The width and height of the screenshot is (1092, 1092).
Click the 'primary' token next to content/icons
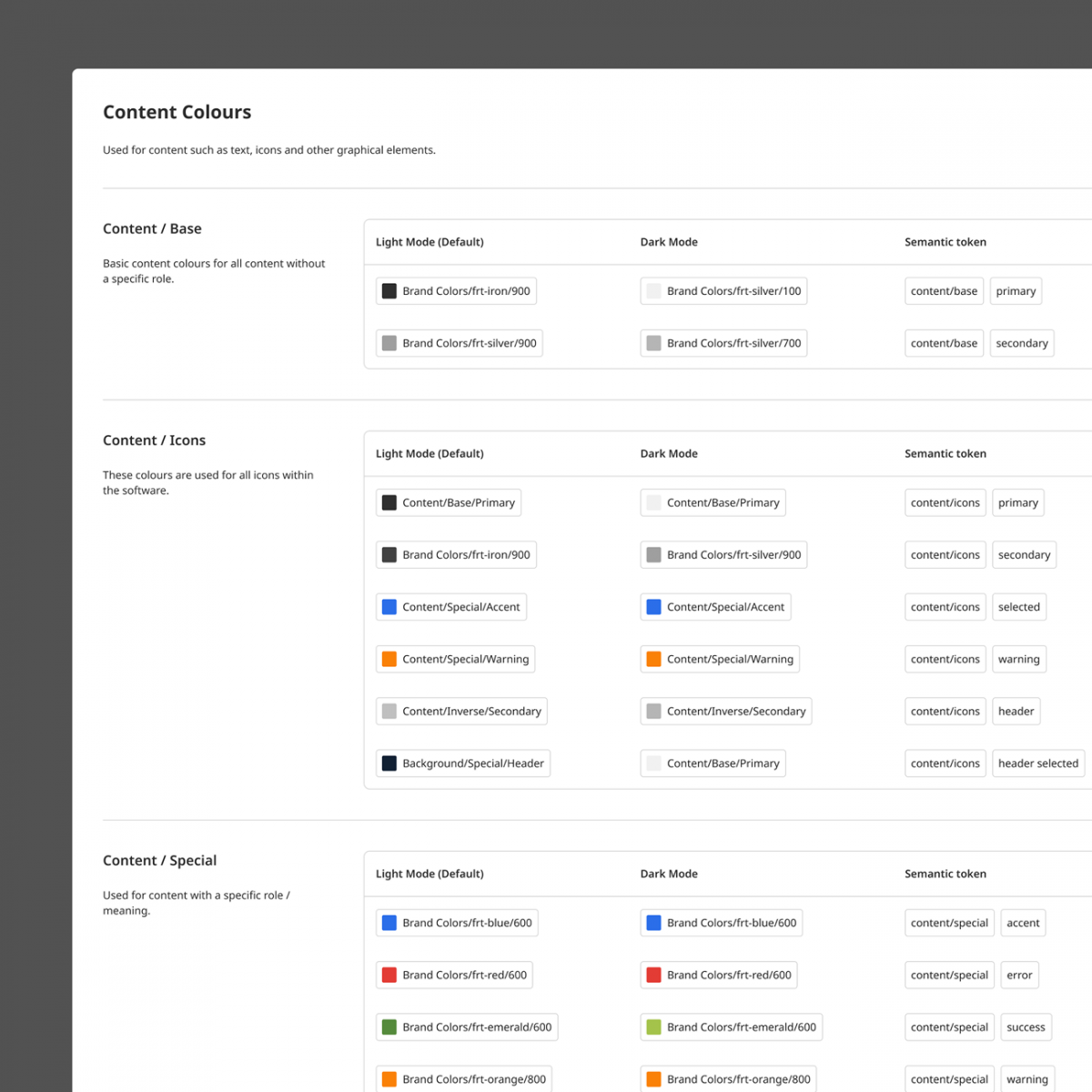1017,502
